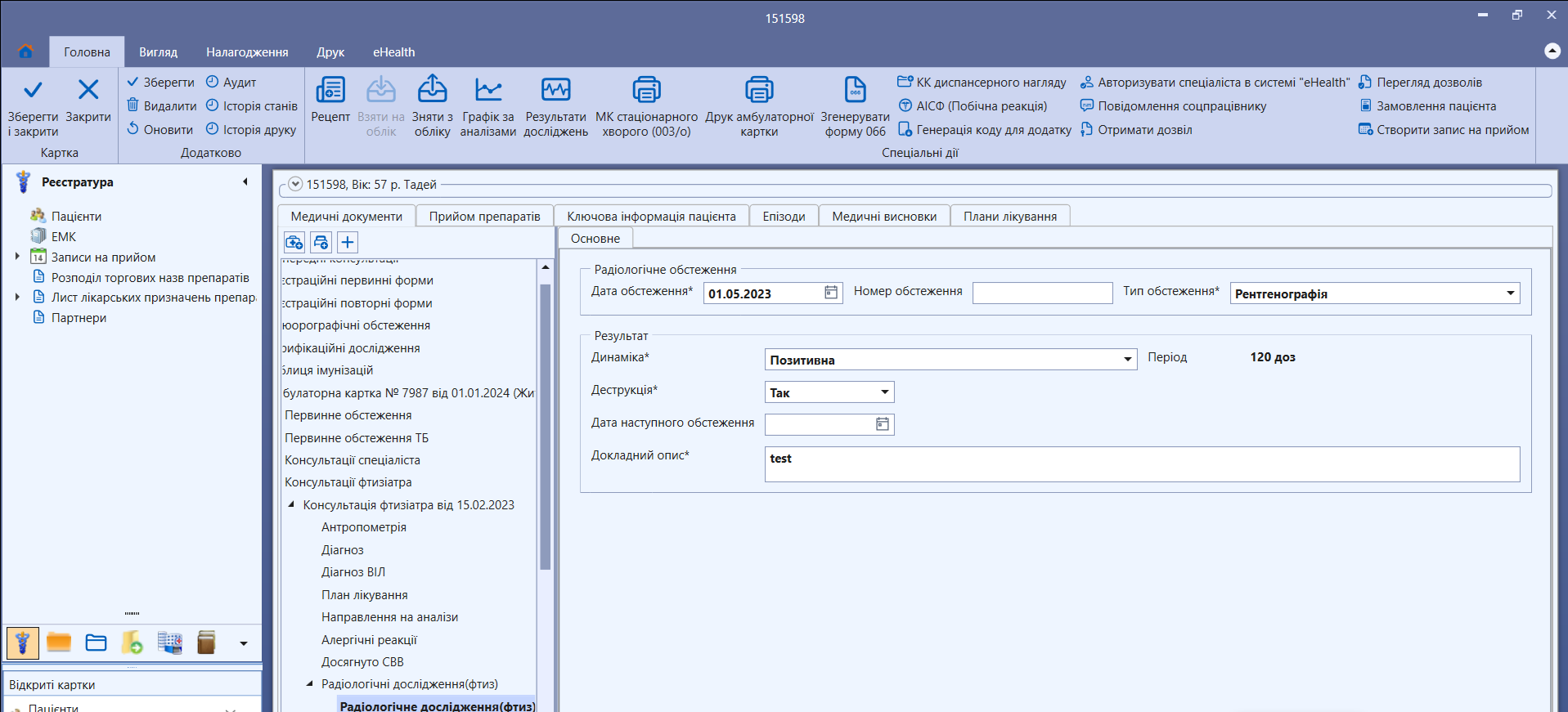Click the Закрити X icon
The image size is (1568, 712).
point(88,90)
